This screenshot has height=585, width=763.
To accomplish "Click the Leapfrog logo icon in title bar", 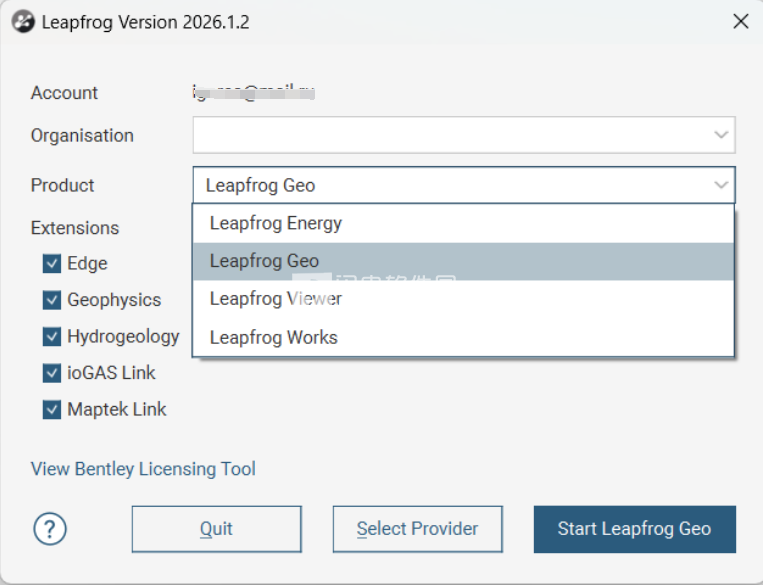I will point(23,22).
